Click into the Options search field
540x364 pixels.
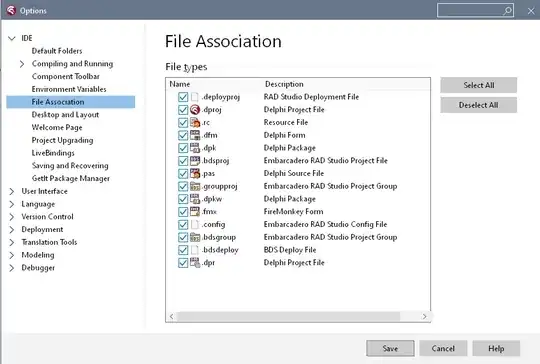point(470,11)
